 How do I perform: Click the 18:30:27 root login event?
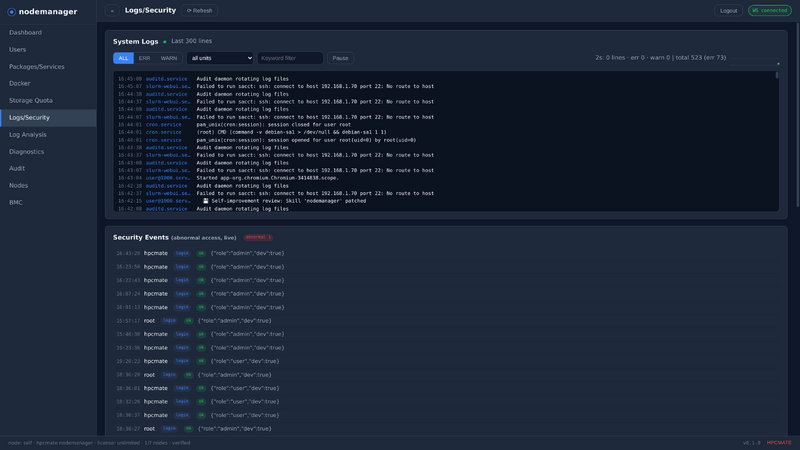point(446,429)
